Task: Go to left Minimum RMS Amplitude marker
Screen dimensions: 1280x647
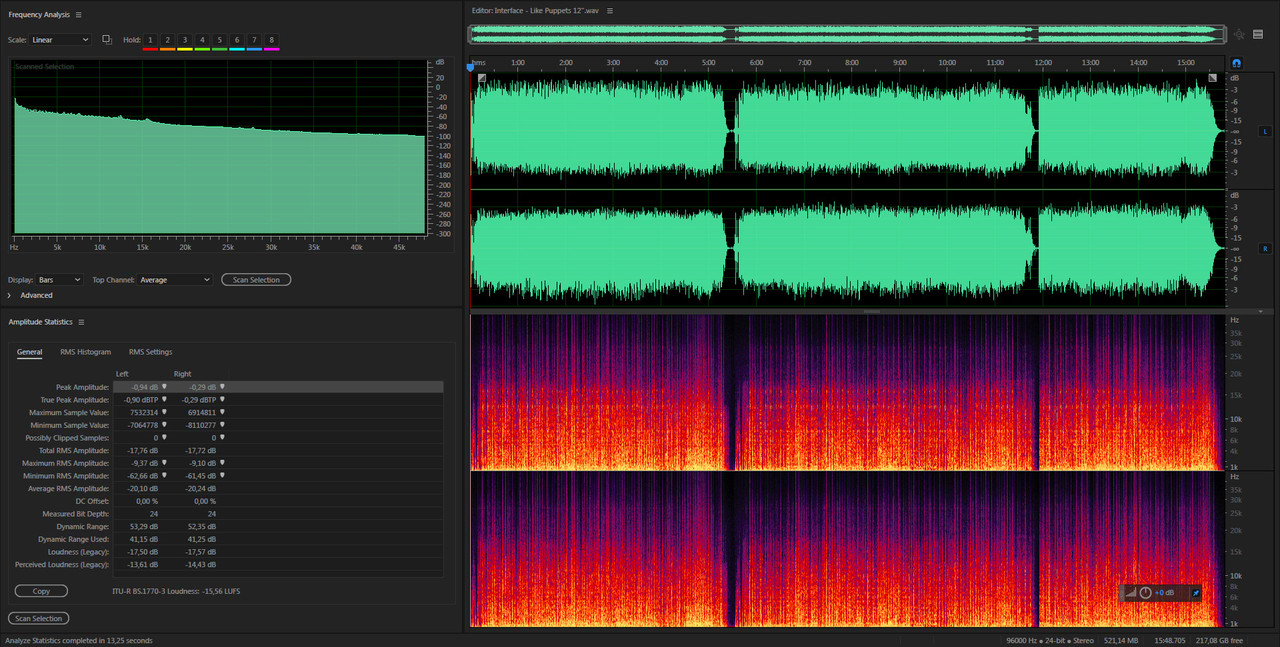Action: tap(165, 476)
